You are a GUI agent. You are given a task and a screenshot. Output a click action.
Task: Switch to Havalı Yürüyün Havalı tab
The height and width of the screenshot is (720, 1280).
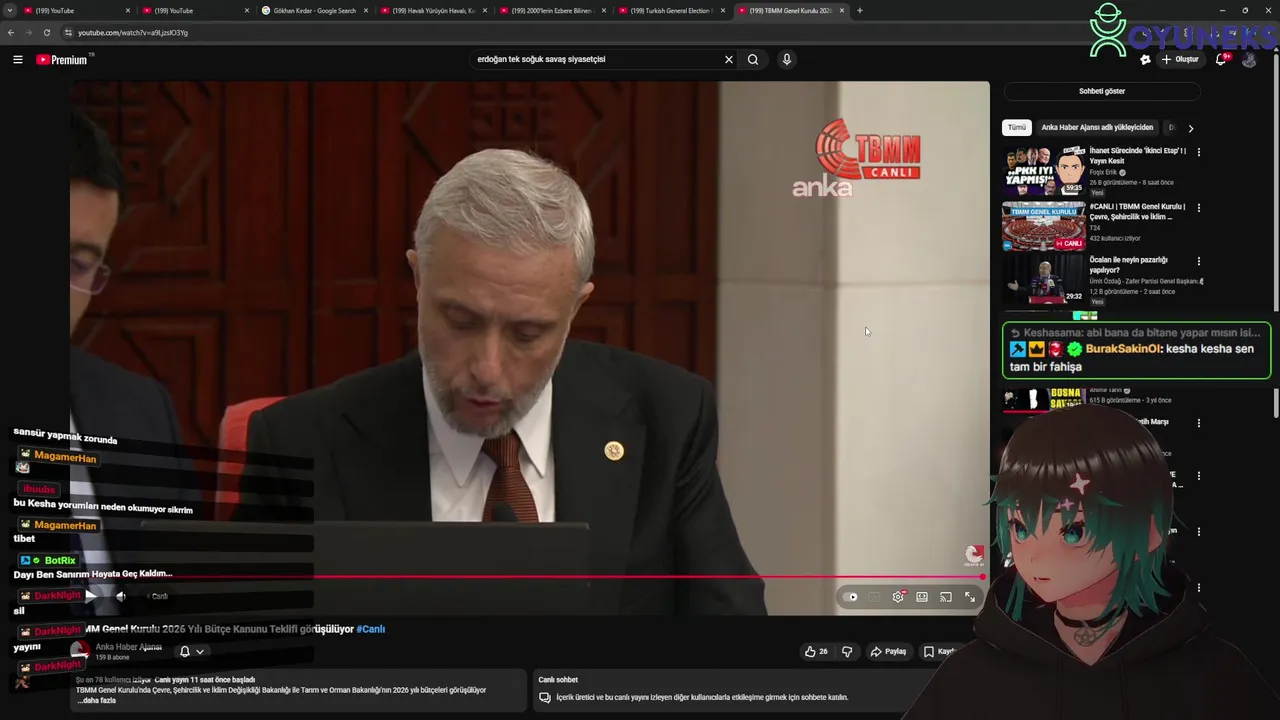coord(434,10)
